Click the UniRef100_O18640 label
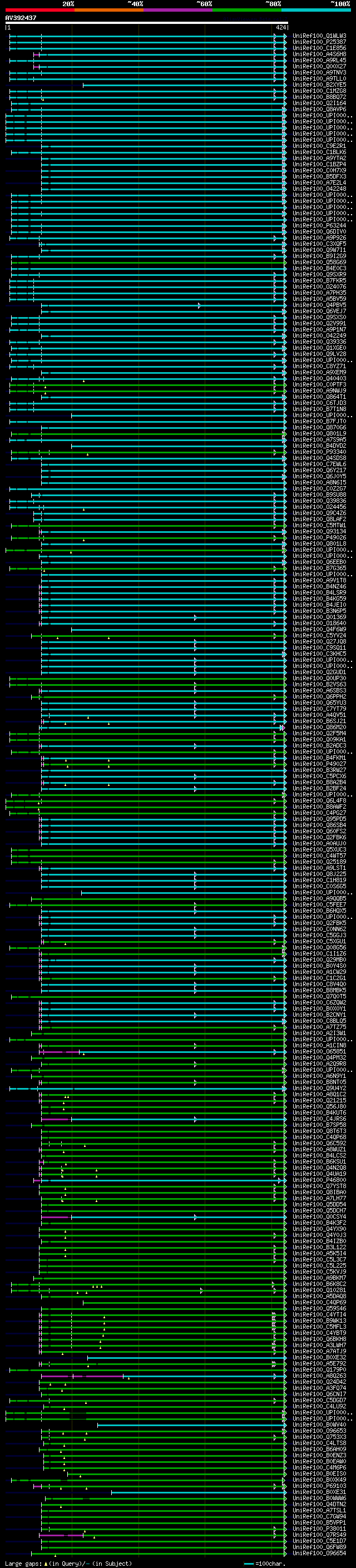 [319, 624]
